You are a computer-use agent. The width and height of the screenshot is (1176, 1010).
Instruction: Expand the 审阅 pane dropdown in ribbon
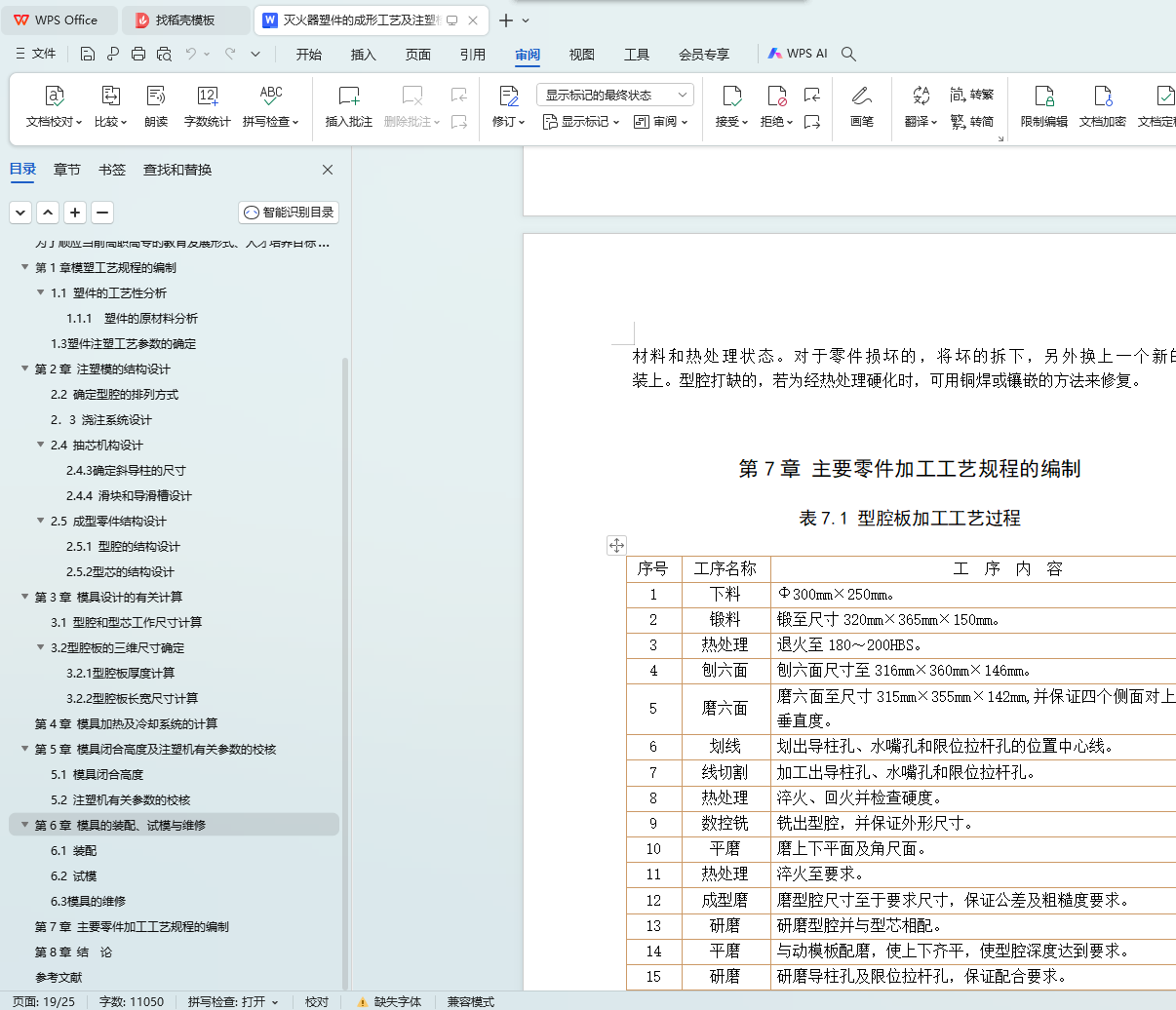click(661, 122)
